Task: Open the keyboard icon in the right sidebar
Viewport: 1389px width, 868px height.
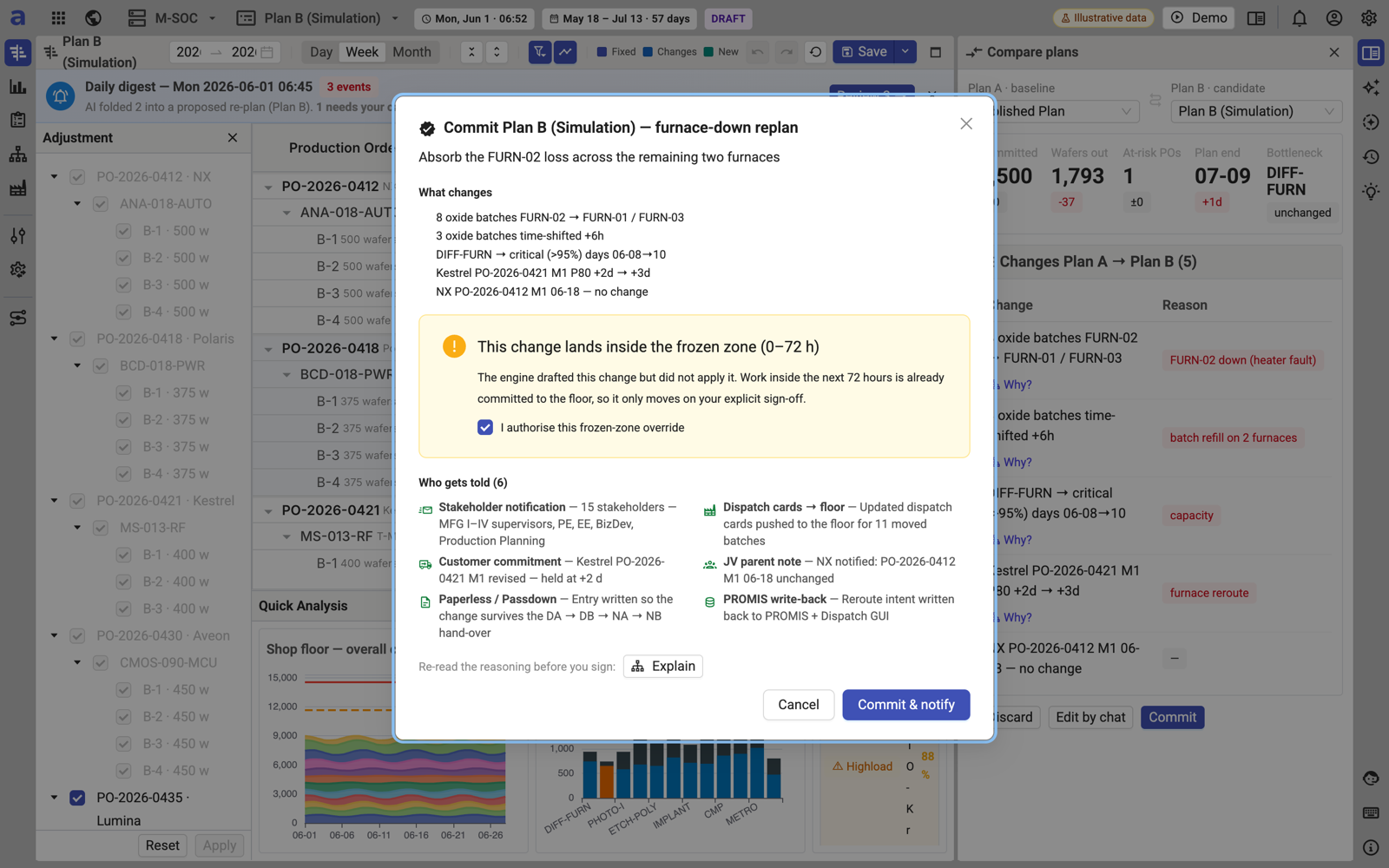Action: point(1371,813)
